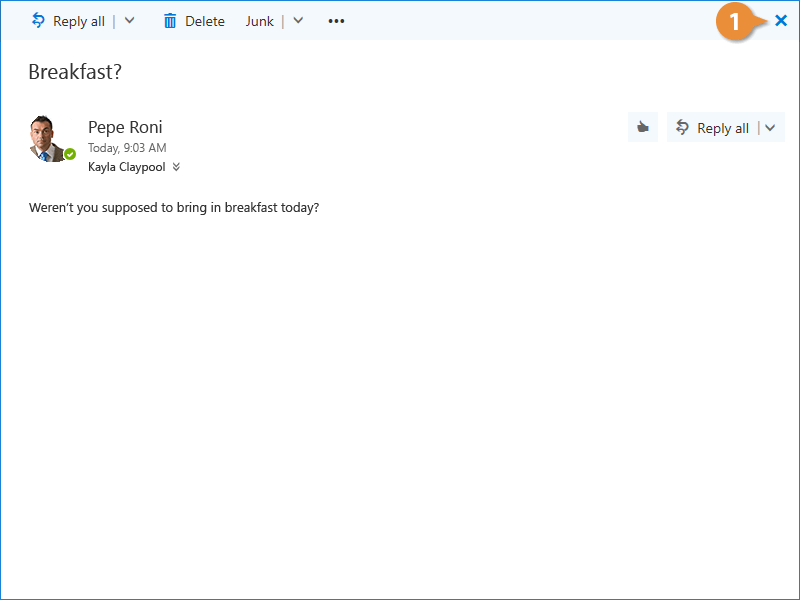Viewport: 800px width, 600px height.
Task: Click the Reply all button beside the sender
Action: coord(713,128)
